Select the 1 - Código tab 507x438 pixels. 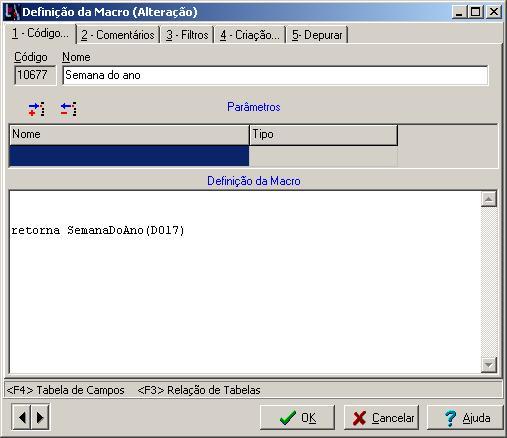click(40, 34)
